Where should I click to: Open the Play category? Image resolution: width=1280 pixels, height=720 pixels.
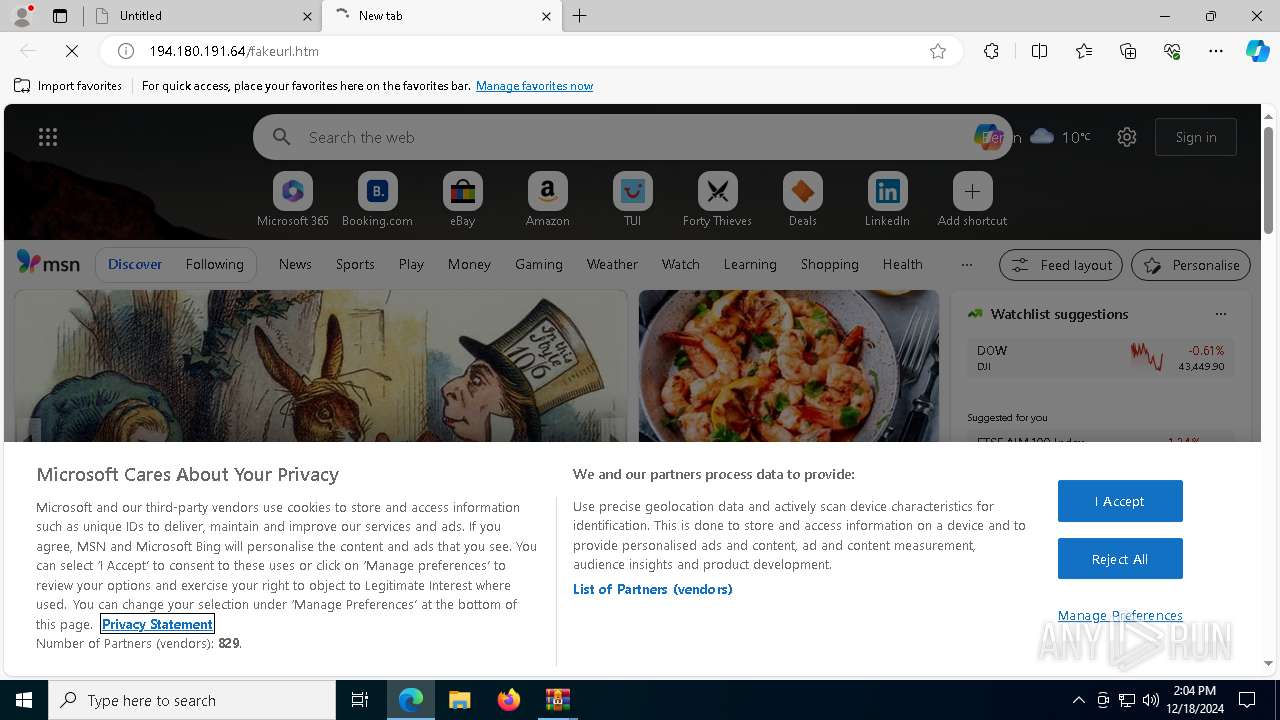411,264
